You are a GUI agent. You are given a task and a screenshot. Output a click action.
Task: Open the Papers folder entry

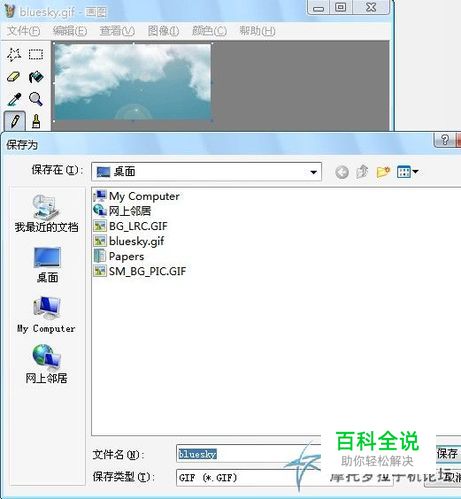119,256
